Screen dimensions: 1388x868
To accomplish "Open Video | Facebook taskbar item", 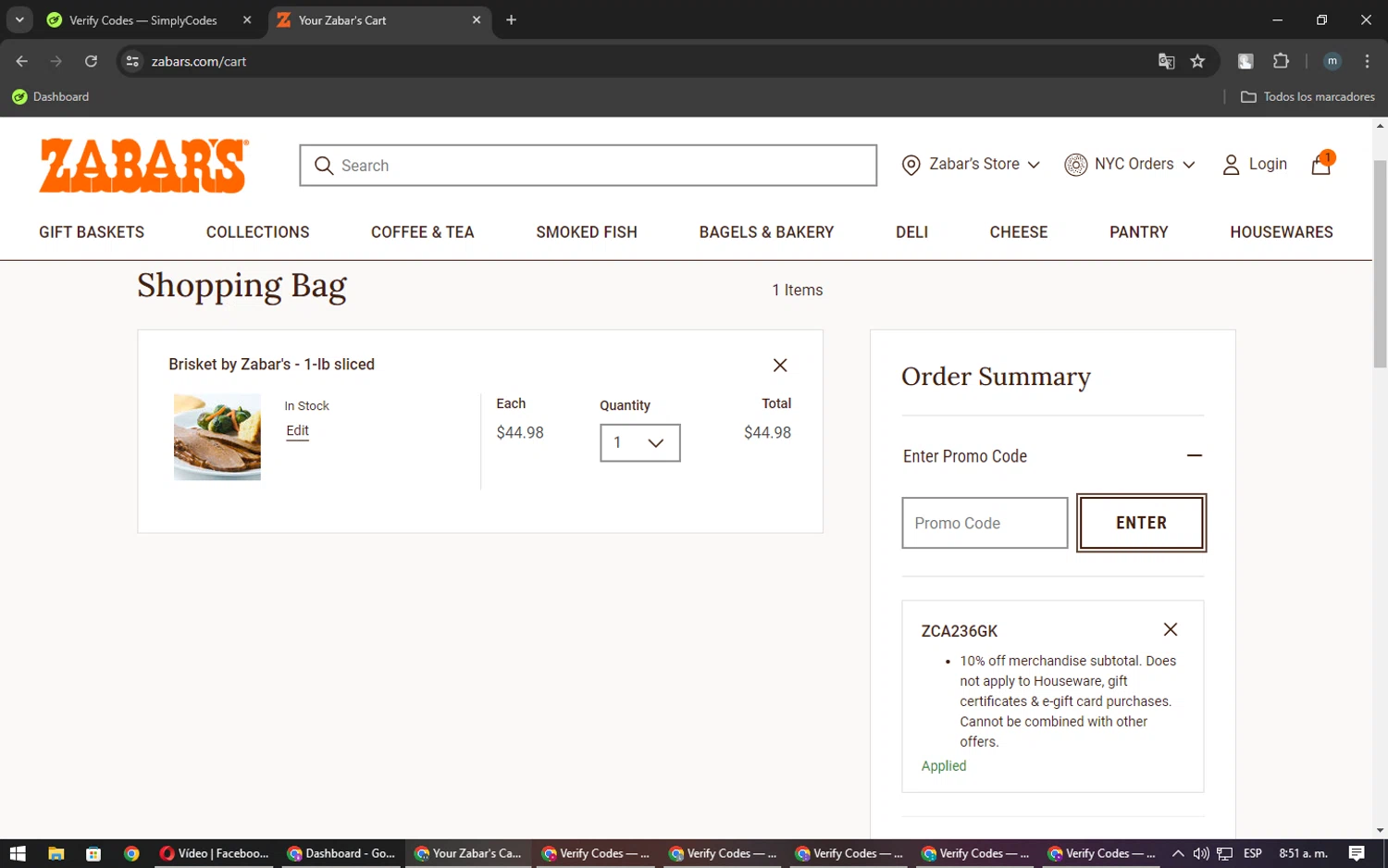I will click(215, 853).
